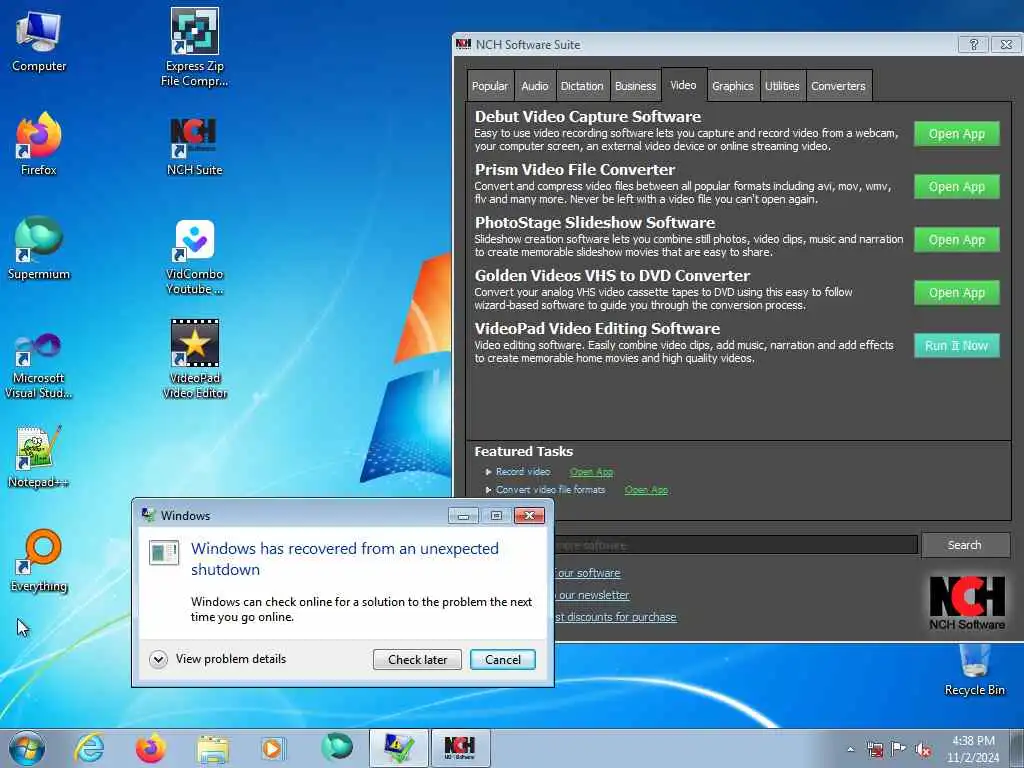Select the NCH Suite desktop shortcut
The width and height of the screenshot is (1024, 768).
(195, 145)
